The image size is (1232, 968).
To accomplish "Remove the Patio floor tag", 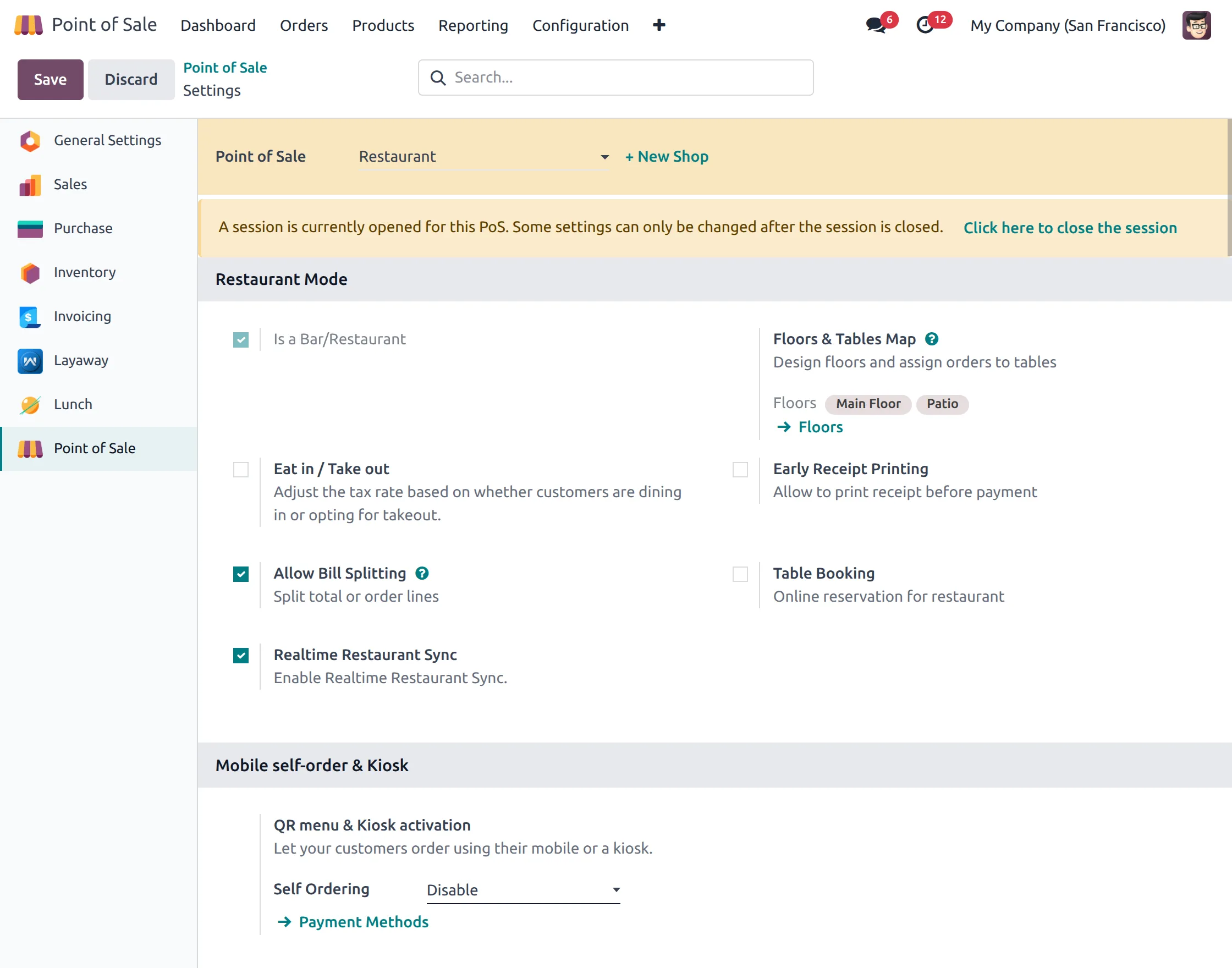I will (942, 404).
